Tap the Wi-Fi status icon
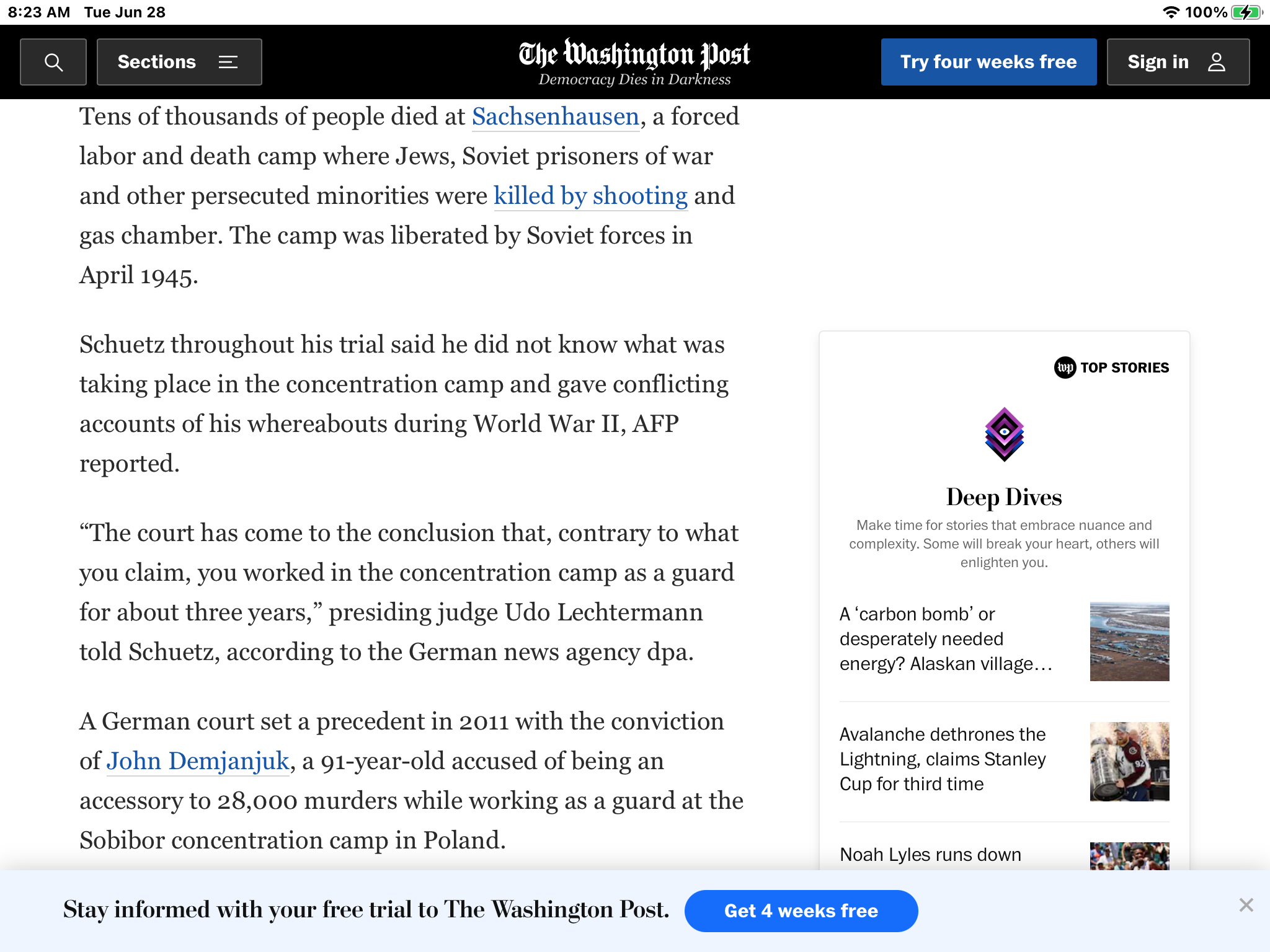 click(1170, 12)
